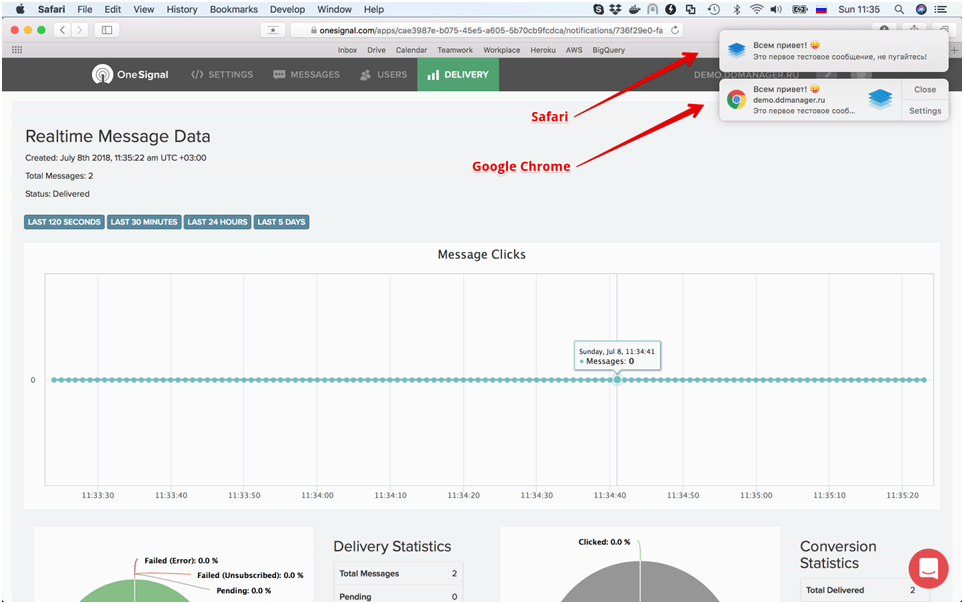Screen dimensions: 964x604
Task: Open the Drive bookmark
Action: click(x=376, y=50)
